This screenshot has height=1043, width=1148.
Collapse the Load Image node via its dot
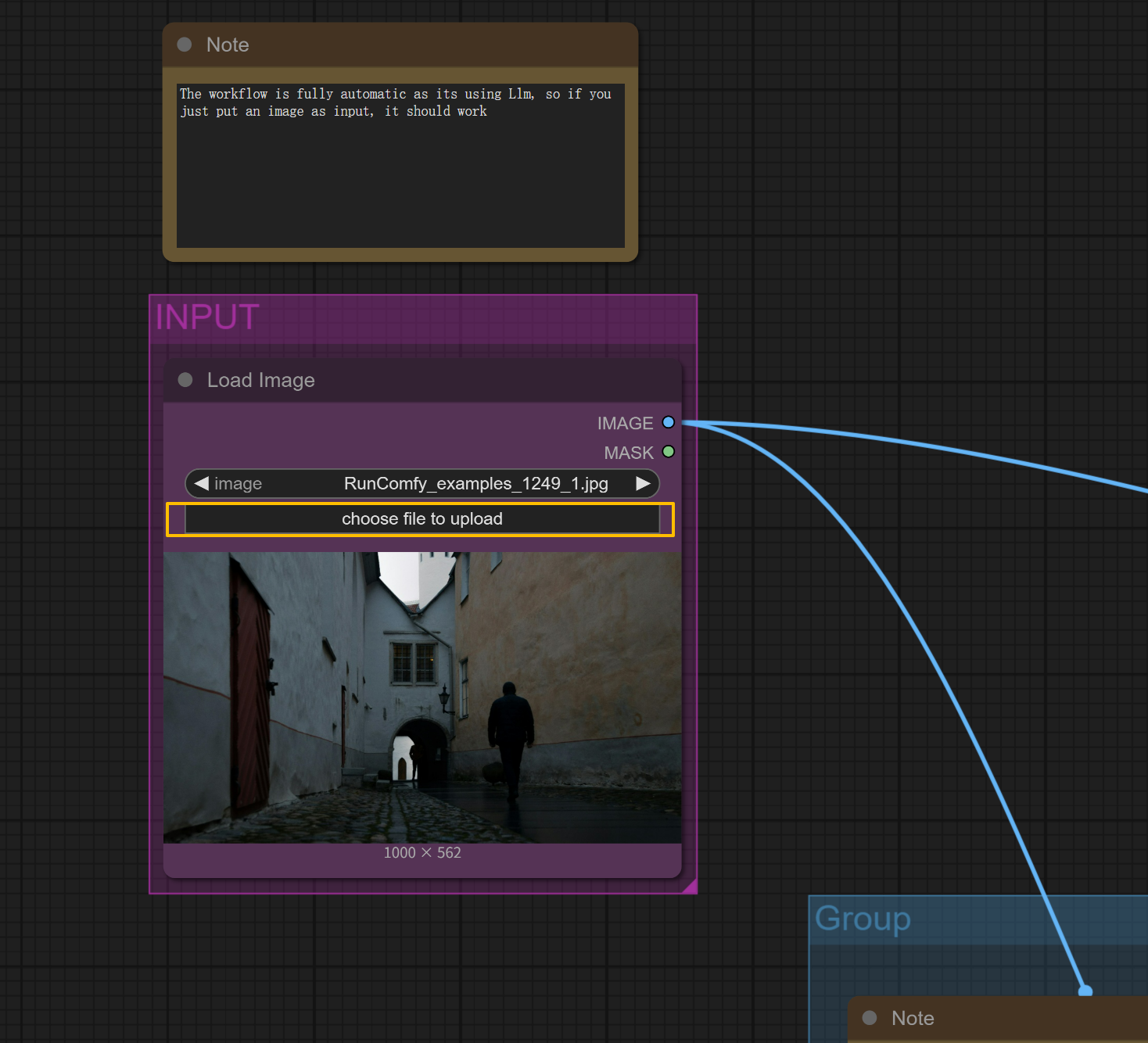[x=185, y=380]
